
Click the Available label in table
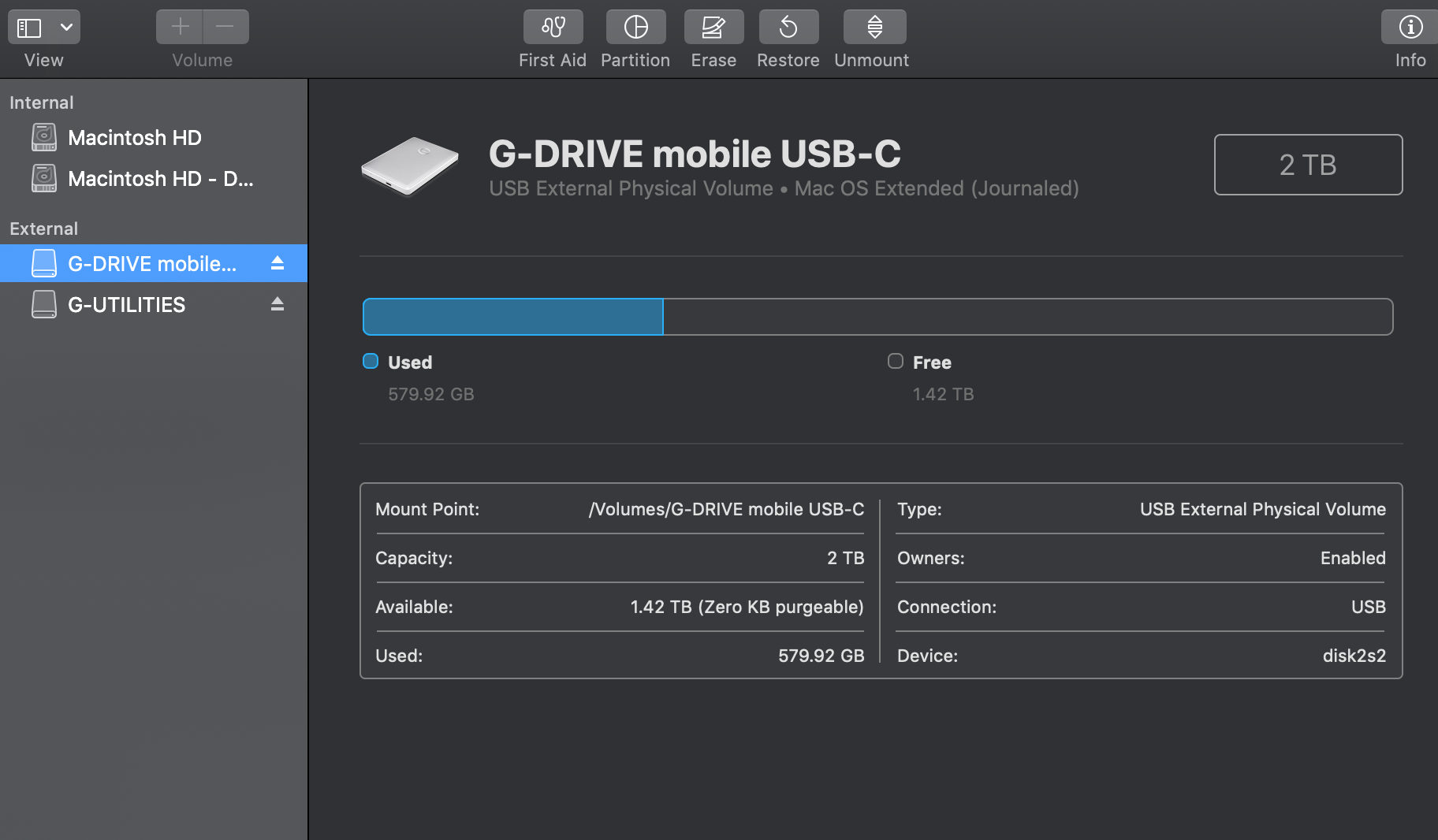tap(414, 607)
